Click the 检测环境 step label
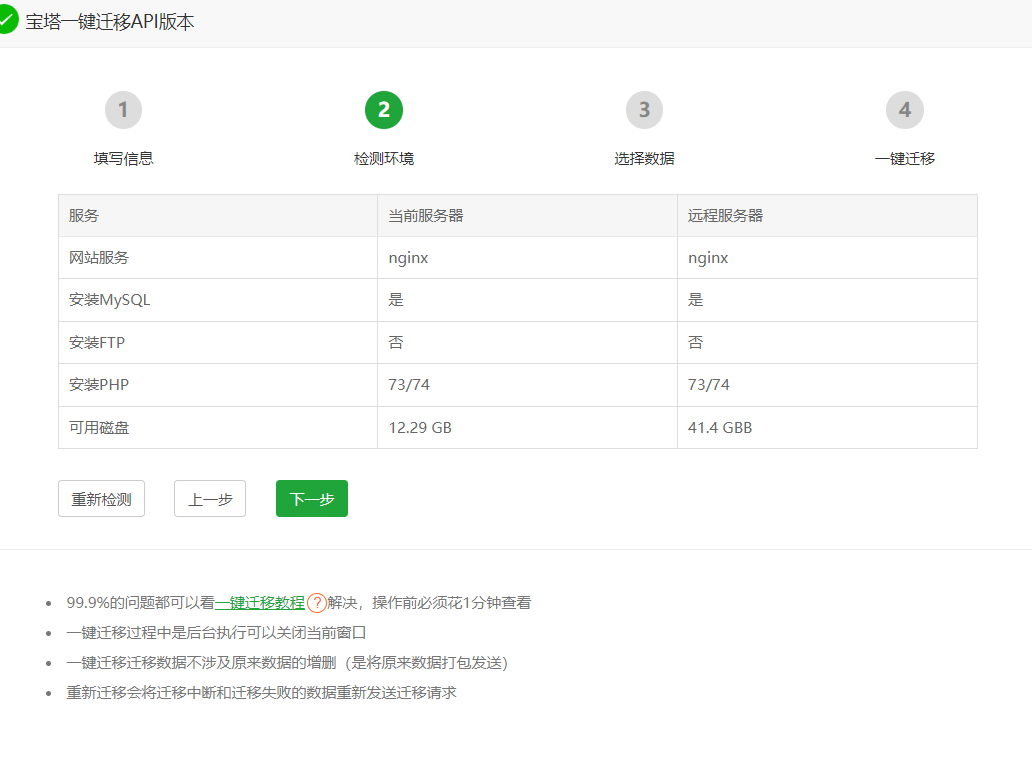Screen dimensions: 1032x776 coord(384,158)
